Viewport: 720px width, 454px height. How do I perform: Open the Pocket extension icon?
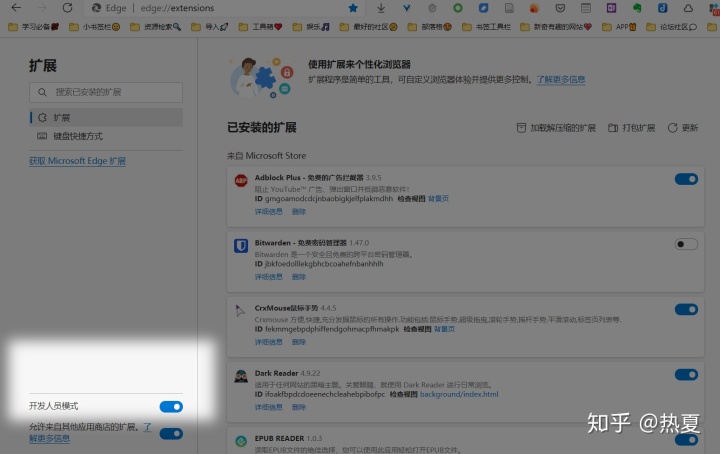click(x=560, y=8)
